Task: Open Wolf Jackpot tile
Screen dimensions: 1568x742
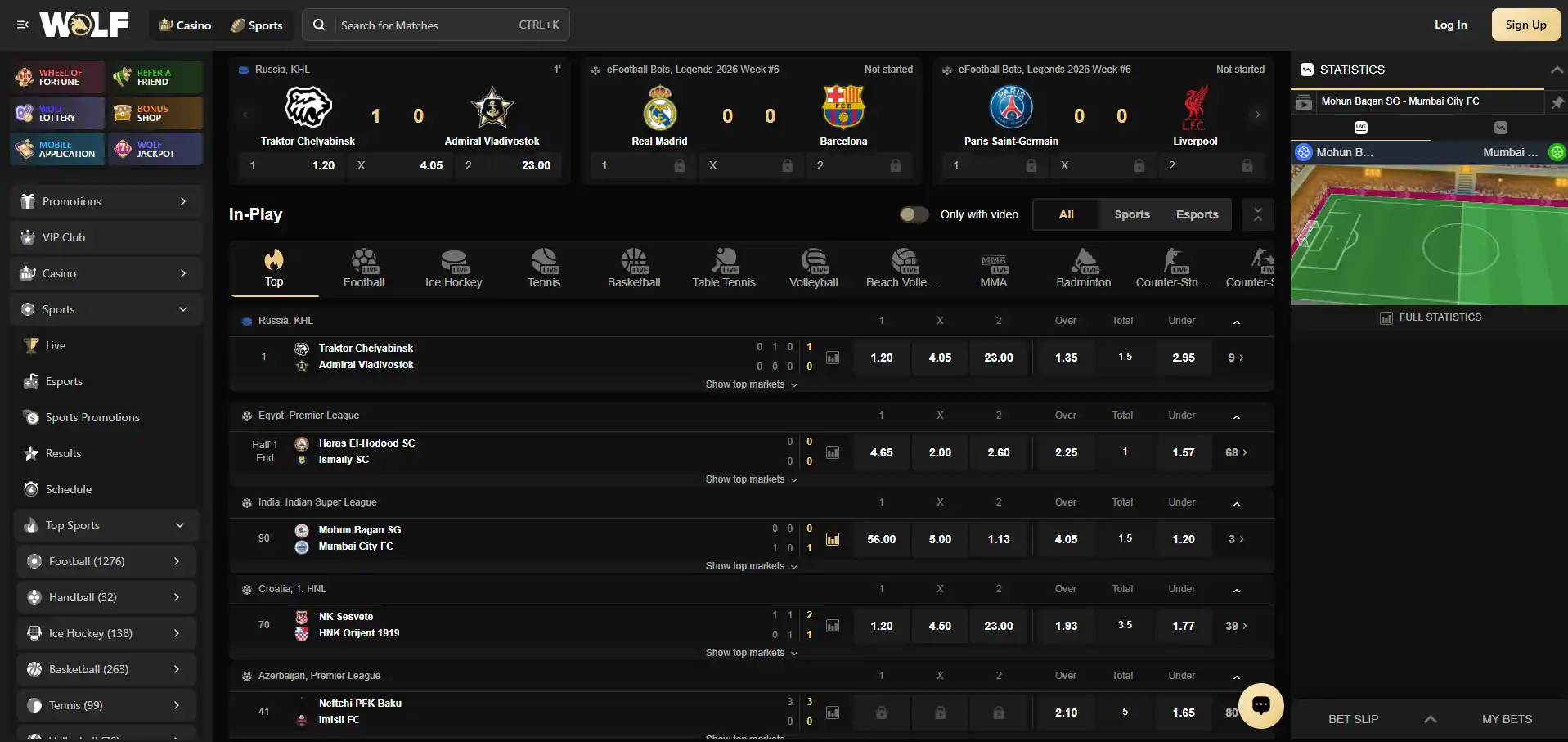Action: (x=156, y=149)
